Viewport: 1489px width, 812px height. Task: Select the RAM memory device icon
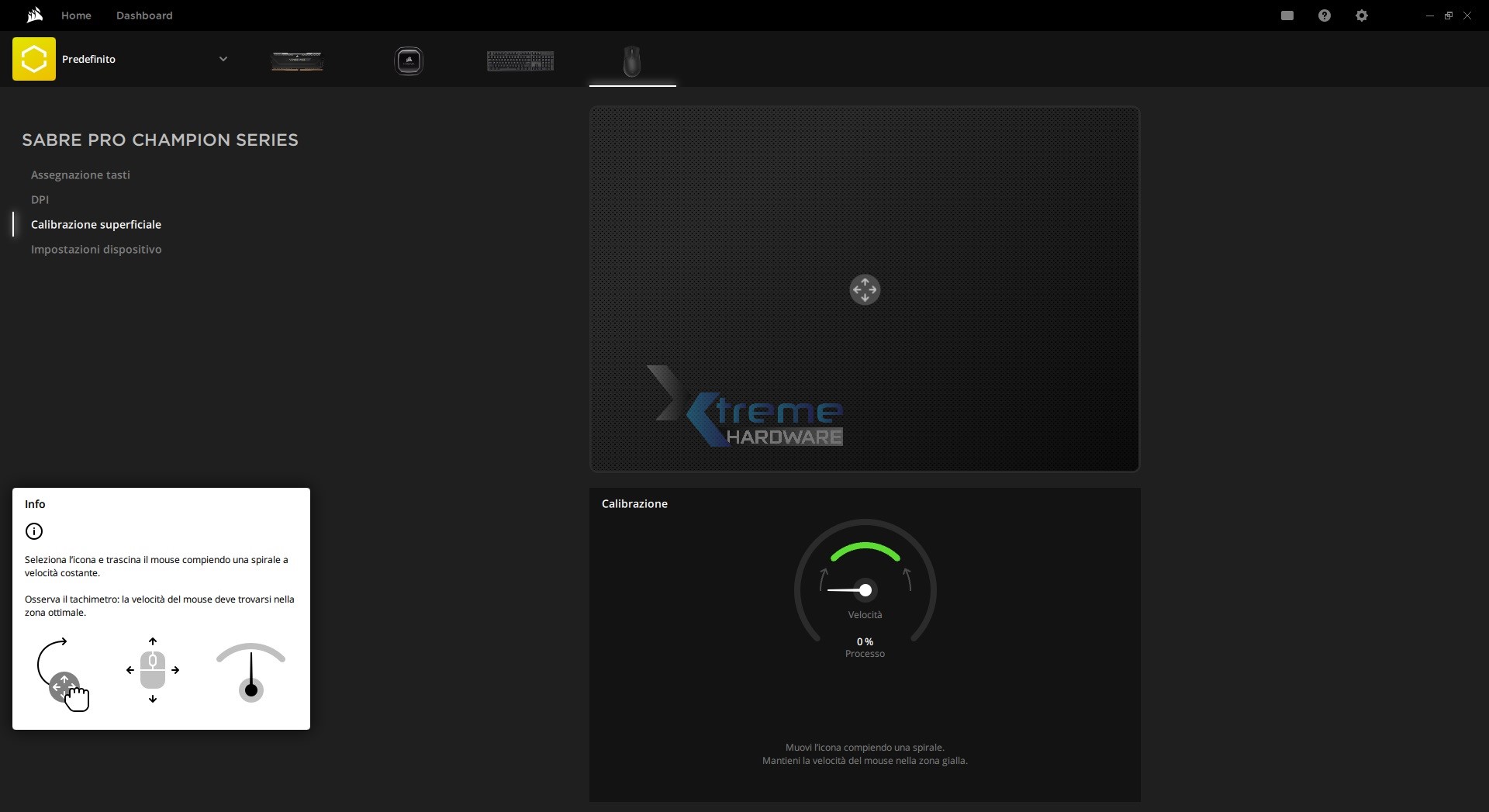pos(297,60)
